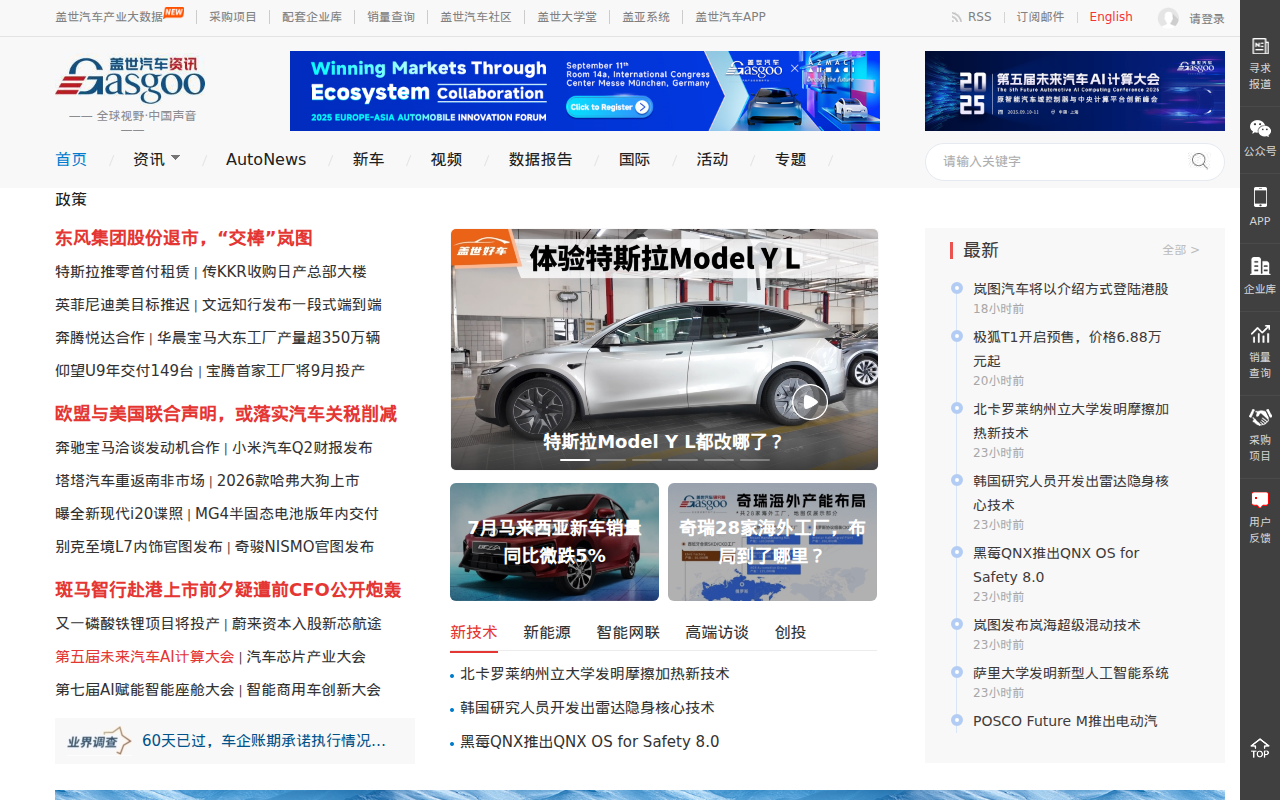The image size is (1280, 800).
Task: Open 仰望U9年交付149台 news link
Action: (x=124, y=370)
